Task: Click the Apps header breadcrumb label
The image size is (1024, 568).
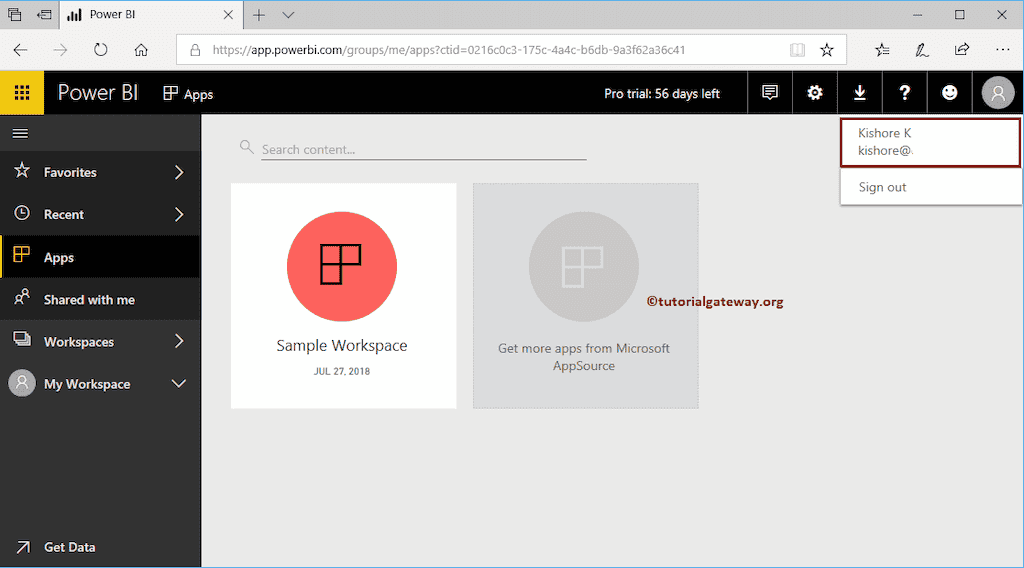Action: 199,94
